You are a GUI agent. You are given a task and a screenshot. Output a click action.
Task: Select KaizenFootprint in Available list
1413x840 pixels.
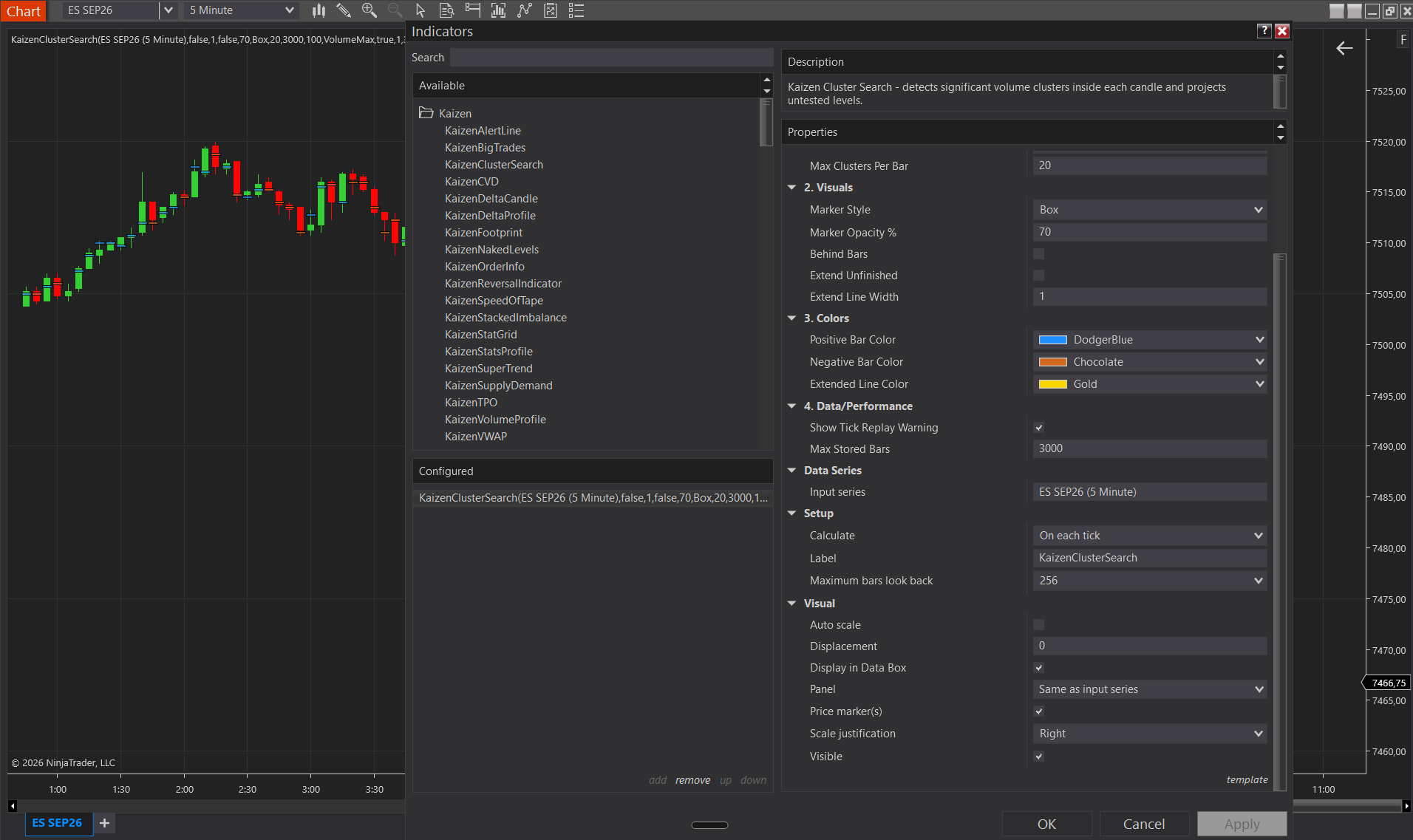[x=483, y=233]
